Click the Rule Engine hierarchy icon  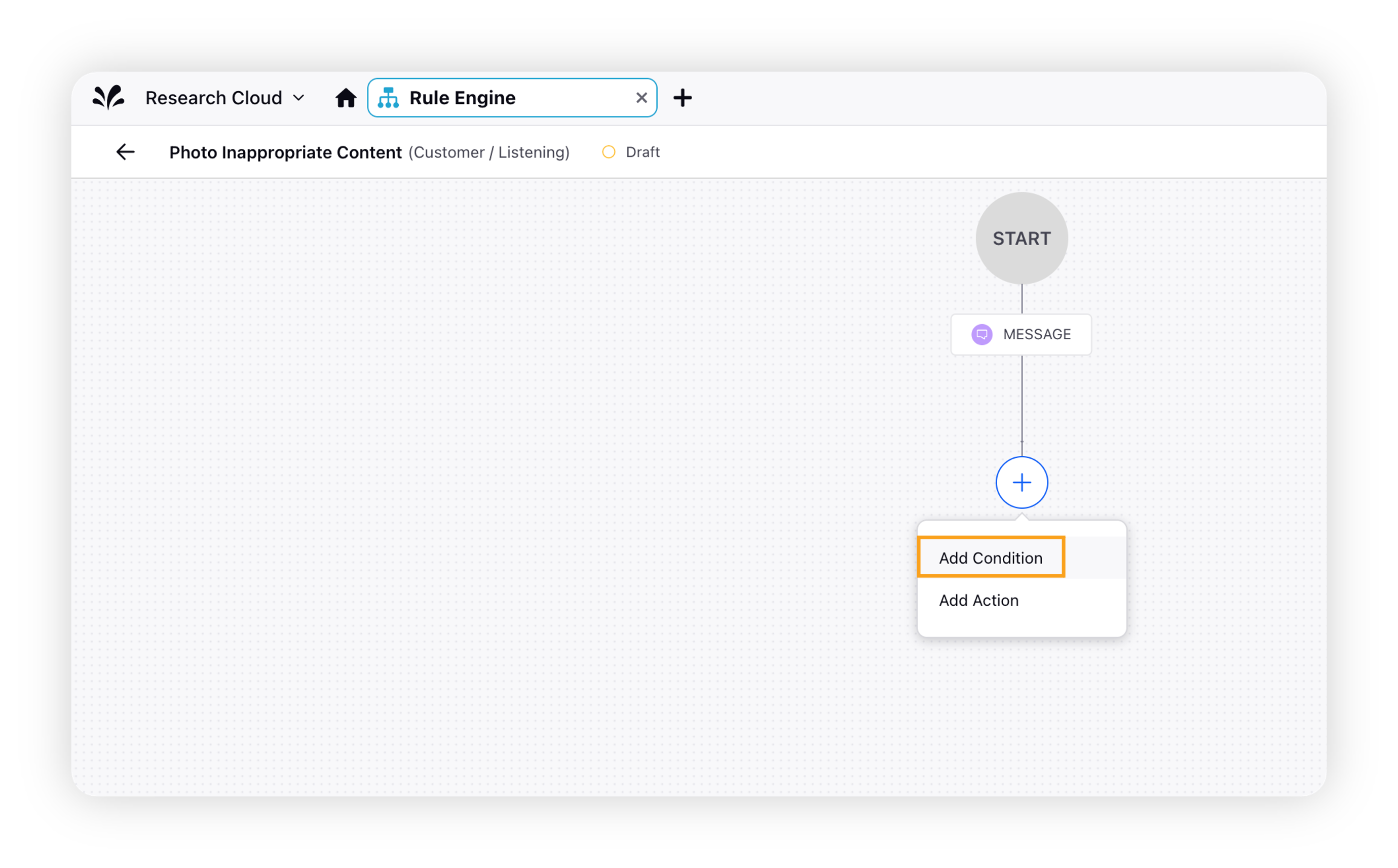(x=388, y=98)
